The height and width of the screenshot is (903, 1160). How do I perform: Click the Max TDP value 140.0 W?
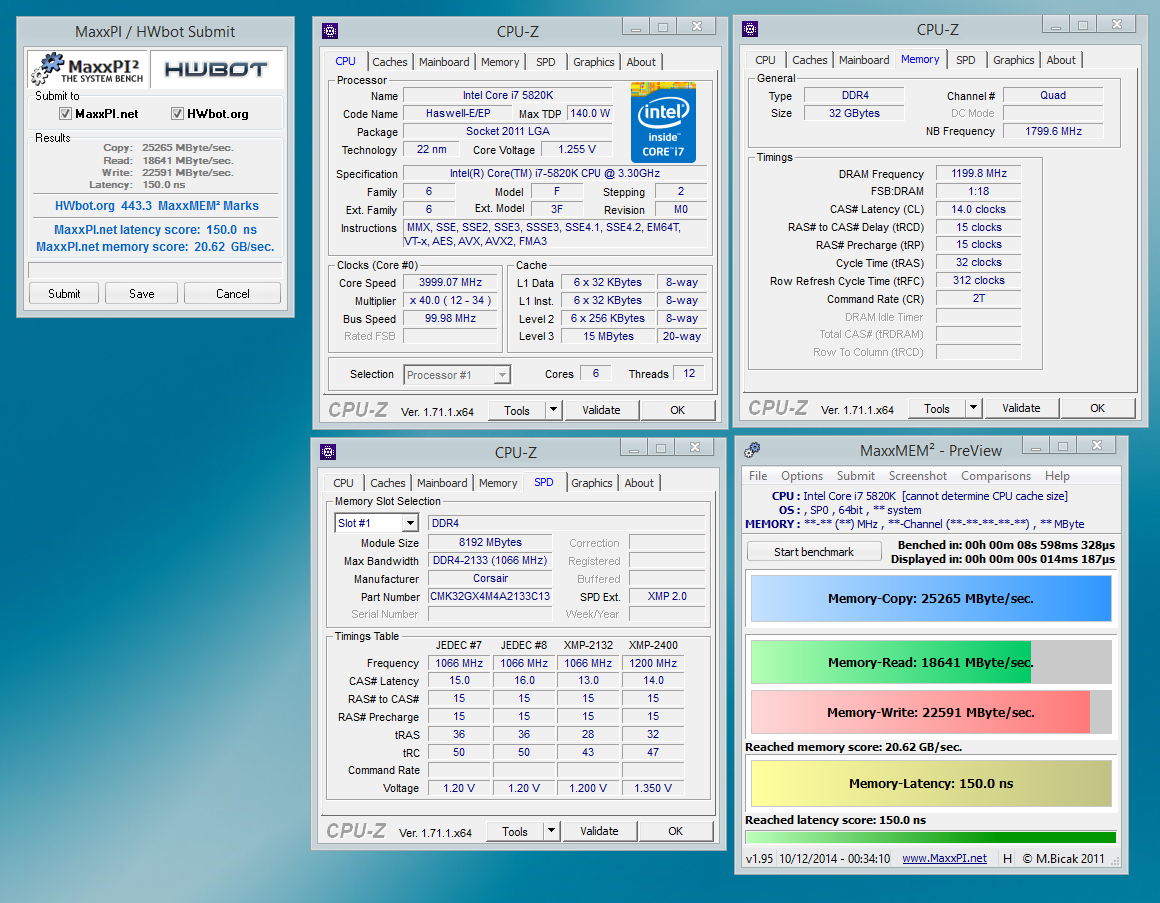(590, 113)
